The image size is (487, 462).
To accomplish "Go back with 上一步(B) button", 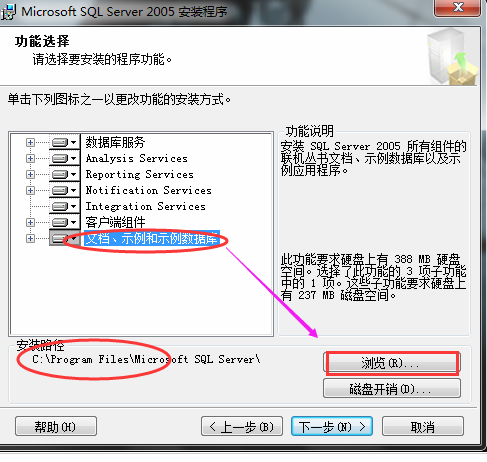I will 242,426.
